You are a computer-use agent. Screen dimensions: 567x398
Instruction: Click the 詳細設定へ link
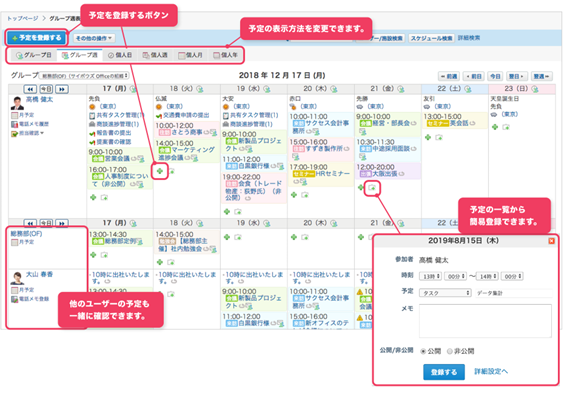[x=491, y=371]
